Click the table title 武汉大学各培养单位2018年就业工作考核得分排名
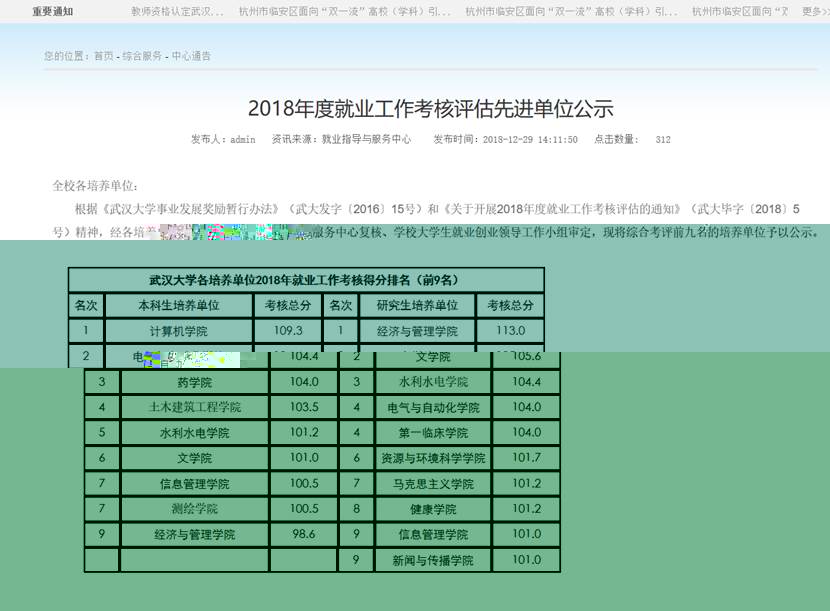 point(304,280)
